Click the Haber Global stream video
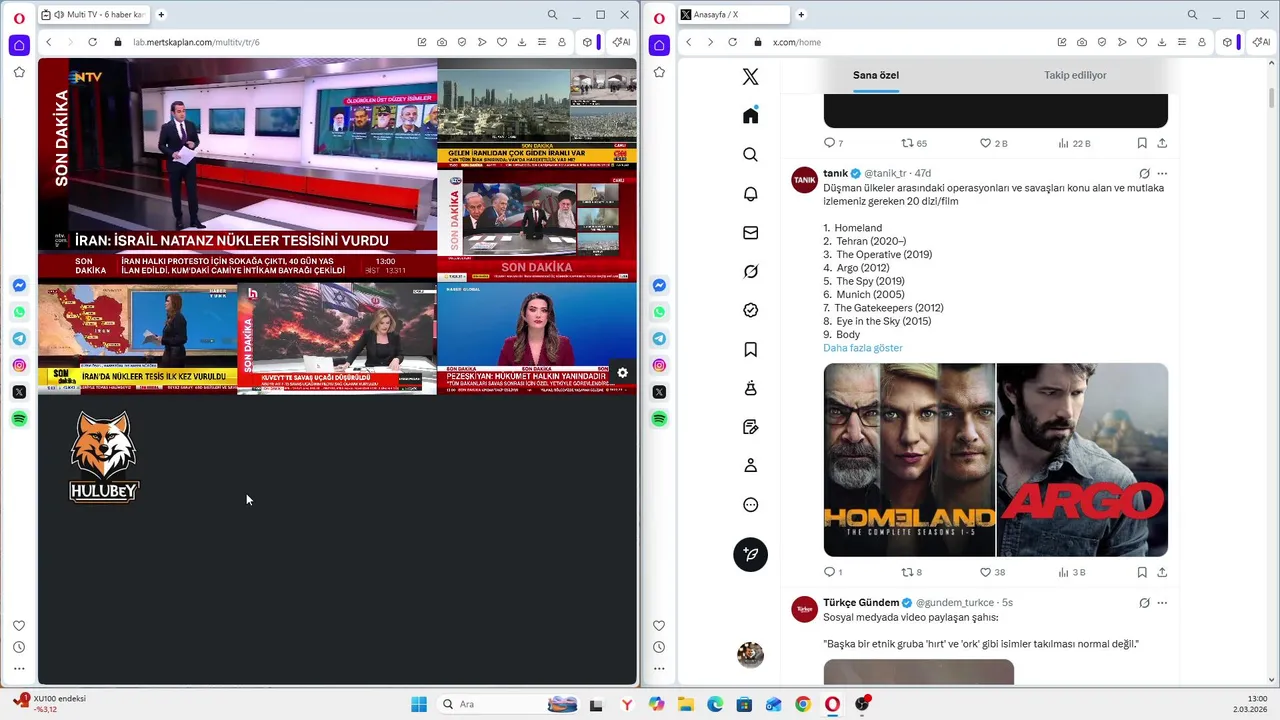1280x720 pixels. (x=537, y=338)
